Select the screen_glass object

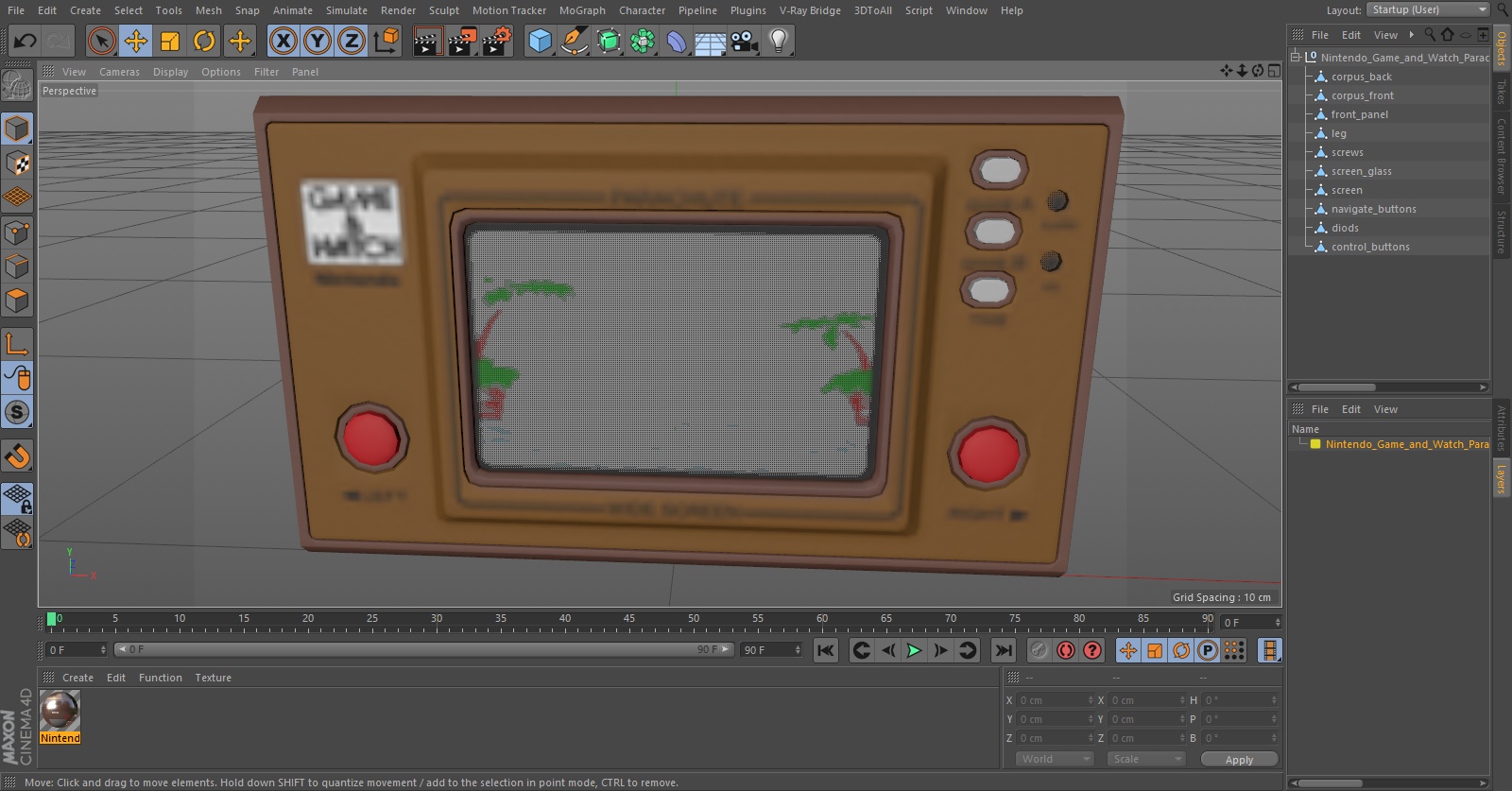pos(1361,171)
